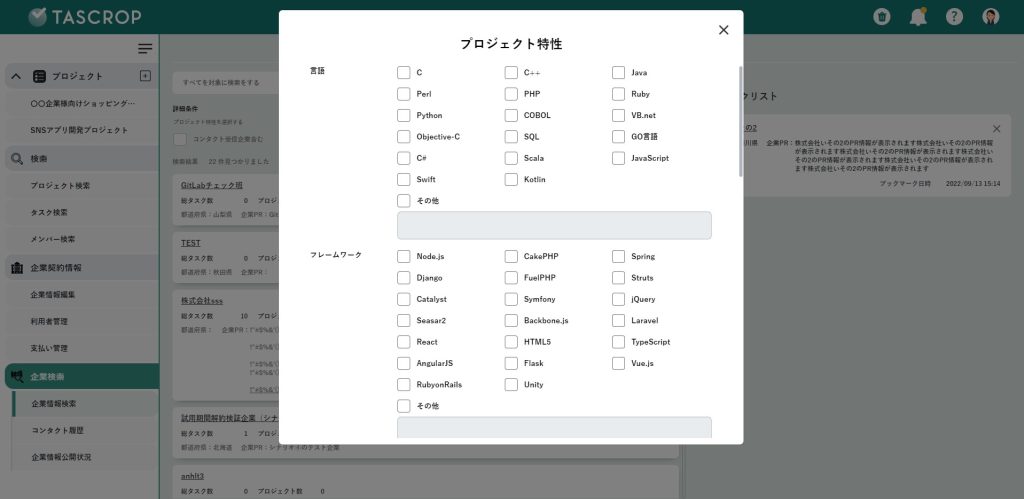
Task: Select the JavaScript checkbox
Action: click(x=618, y=158)
